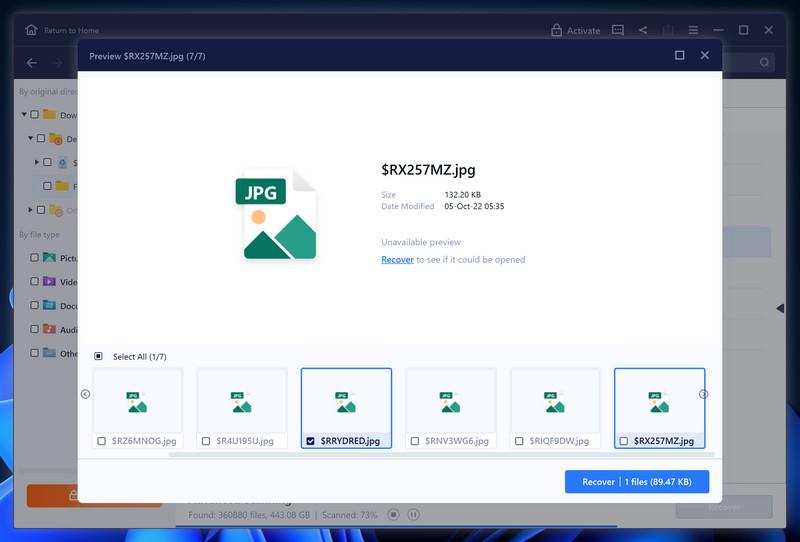Open the feedback chat icon in title bar

[x=618, y=30]
